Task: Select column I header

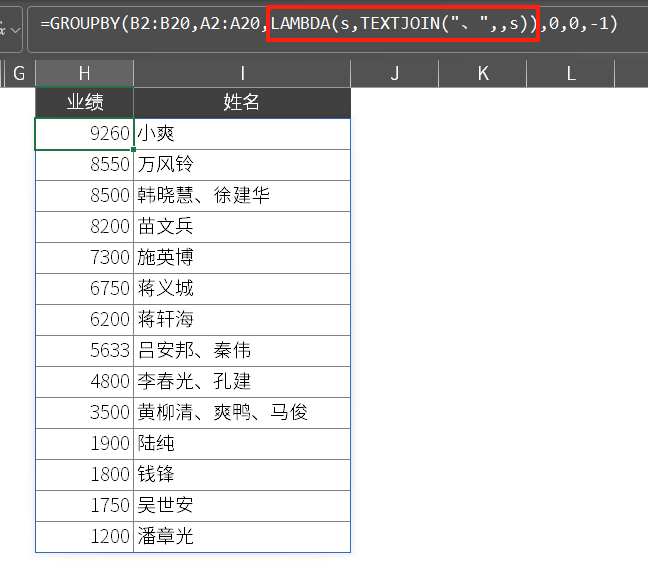Action: (x=242, y=74)
